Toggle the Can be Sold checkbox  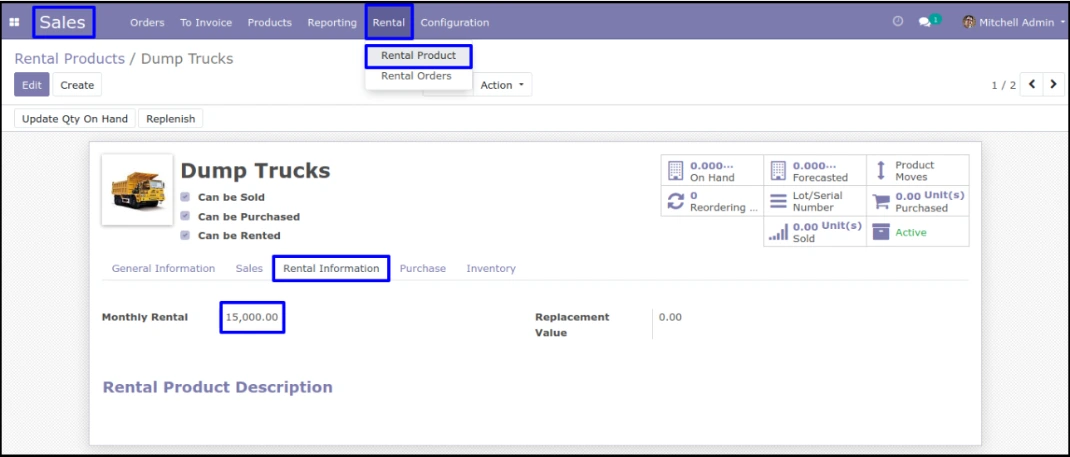click(185, 198)
